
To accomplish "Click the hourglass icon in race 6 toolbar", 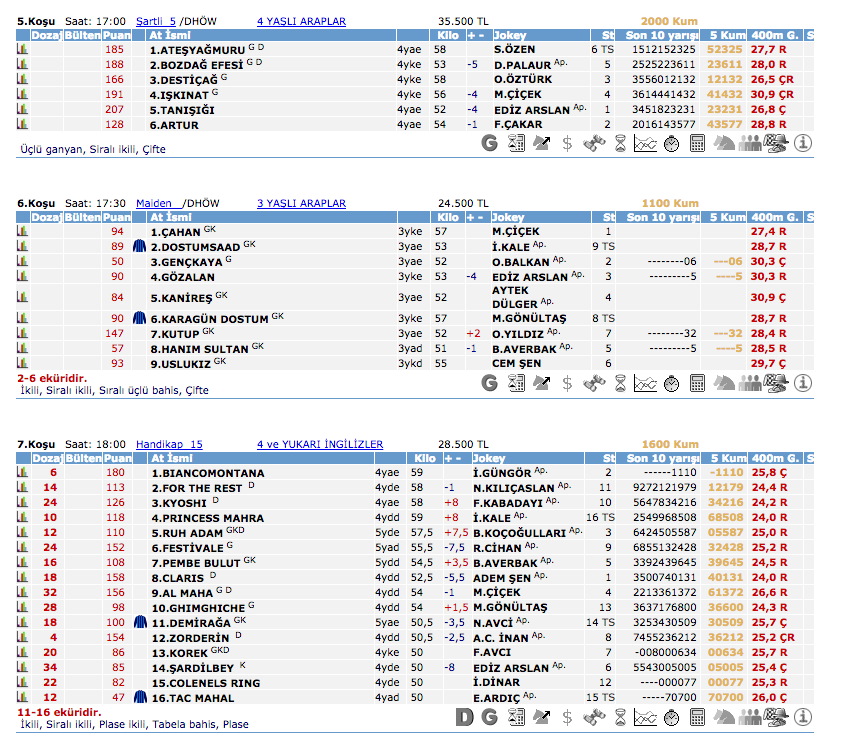I will point(620,383).
